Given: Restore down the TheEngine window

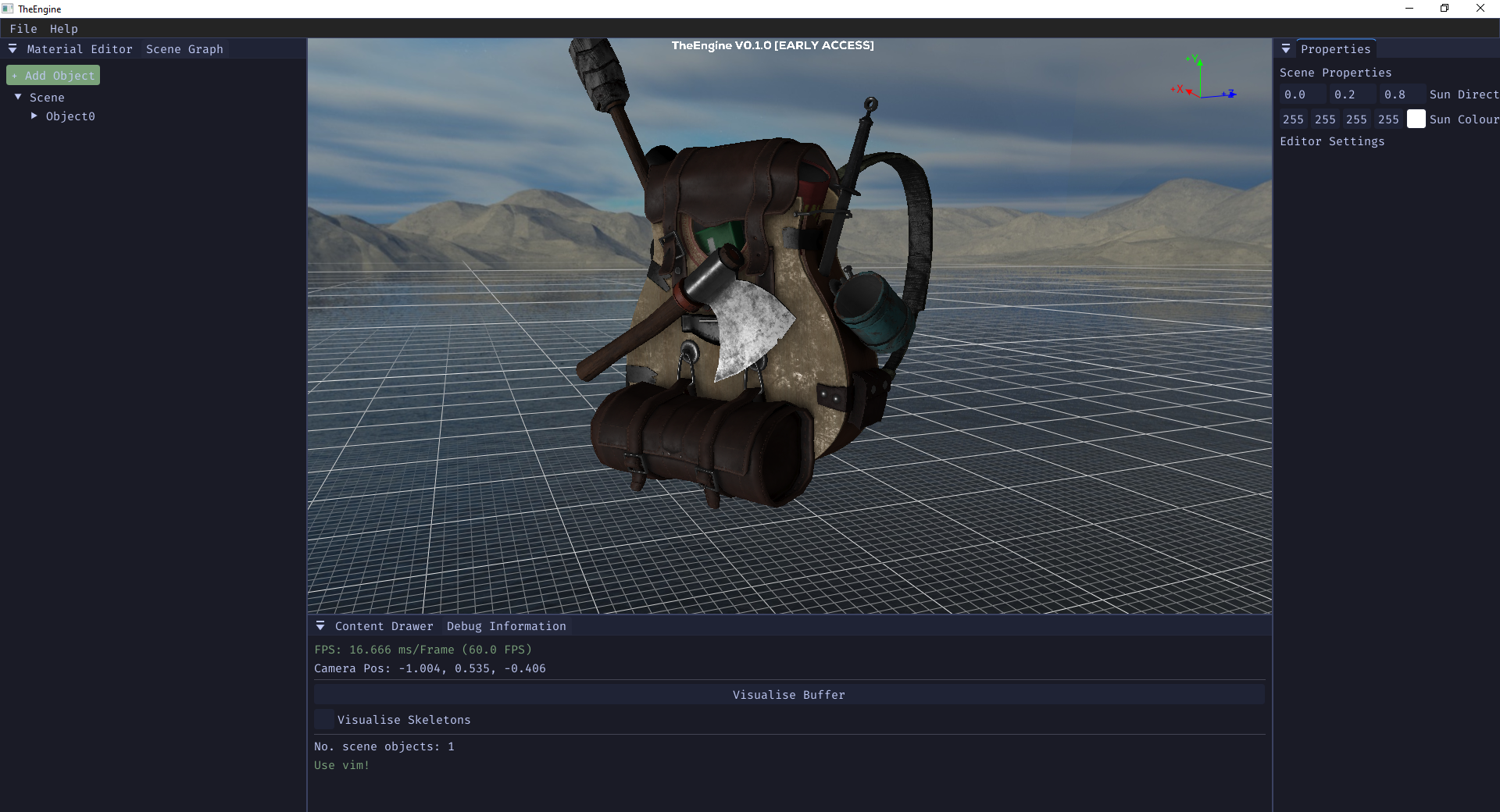Looking at the screenshot, I should 1445,9.
